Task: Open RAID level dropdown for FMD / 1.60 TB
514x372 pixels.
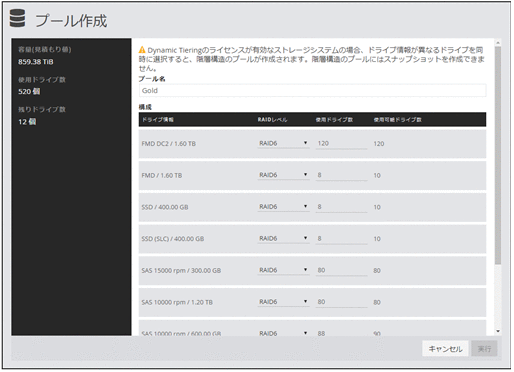Action: (283, 175)
